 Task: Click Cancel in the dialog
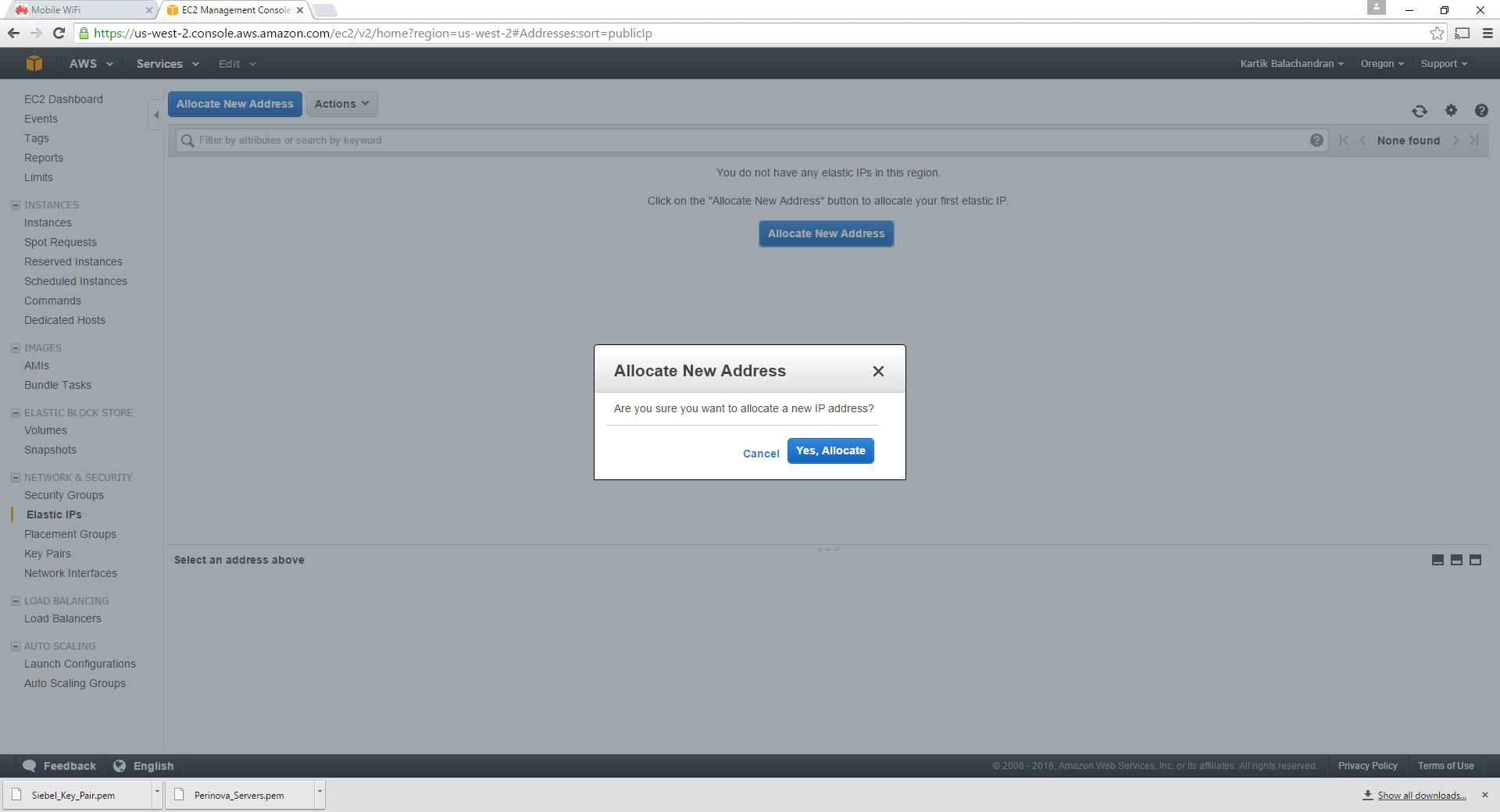(x=761, y=454)
